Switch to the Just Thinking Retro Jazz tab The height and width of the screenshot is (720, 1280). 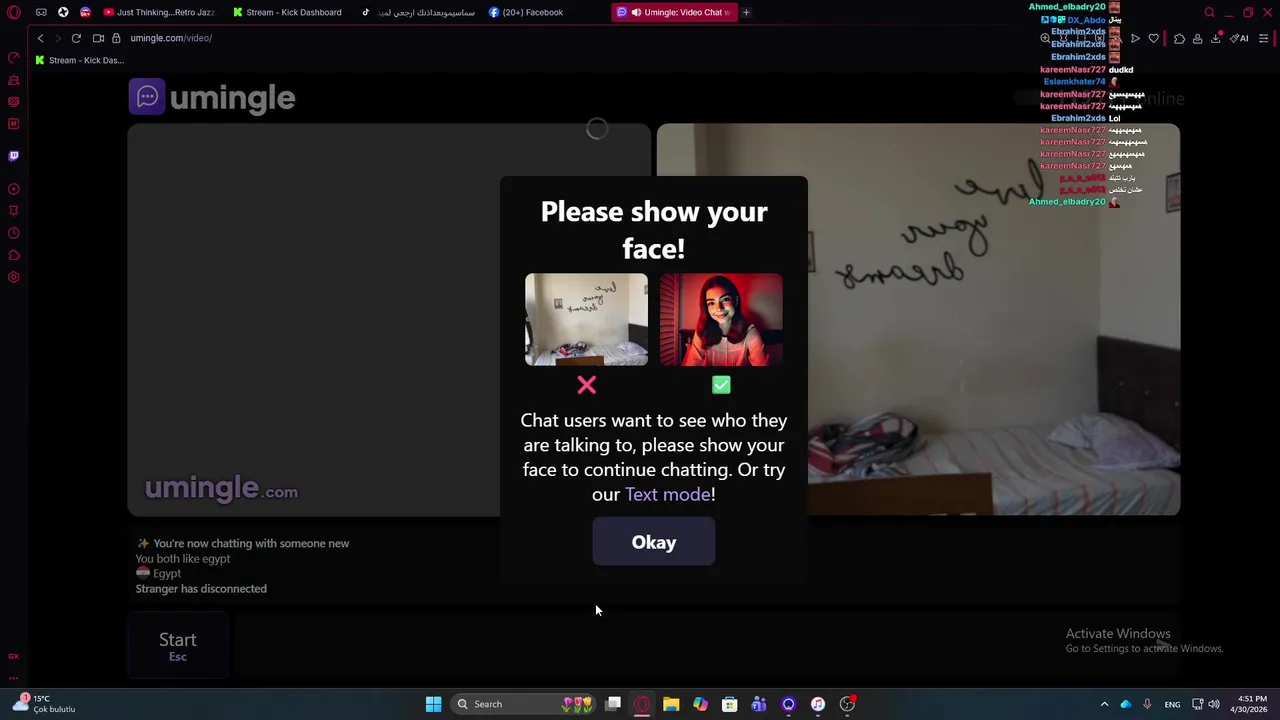(x=160, y=12)
